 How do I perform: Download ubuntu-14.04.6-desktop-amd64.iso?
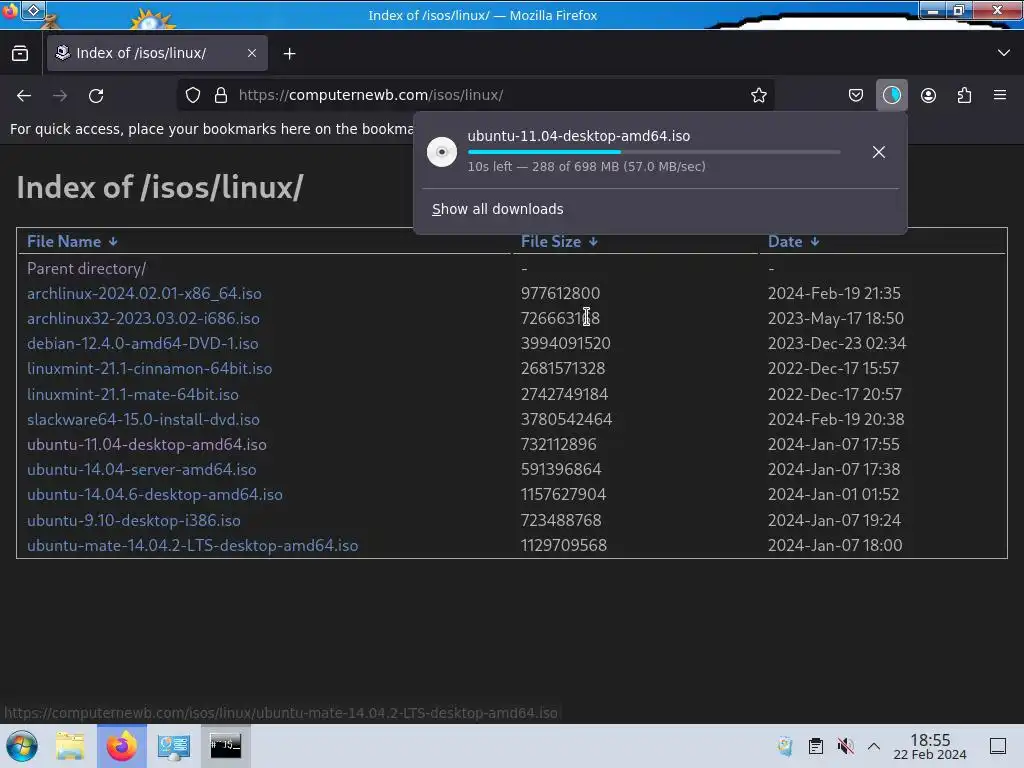(x=155, y=494)
